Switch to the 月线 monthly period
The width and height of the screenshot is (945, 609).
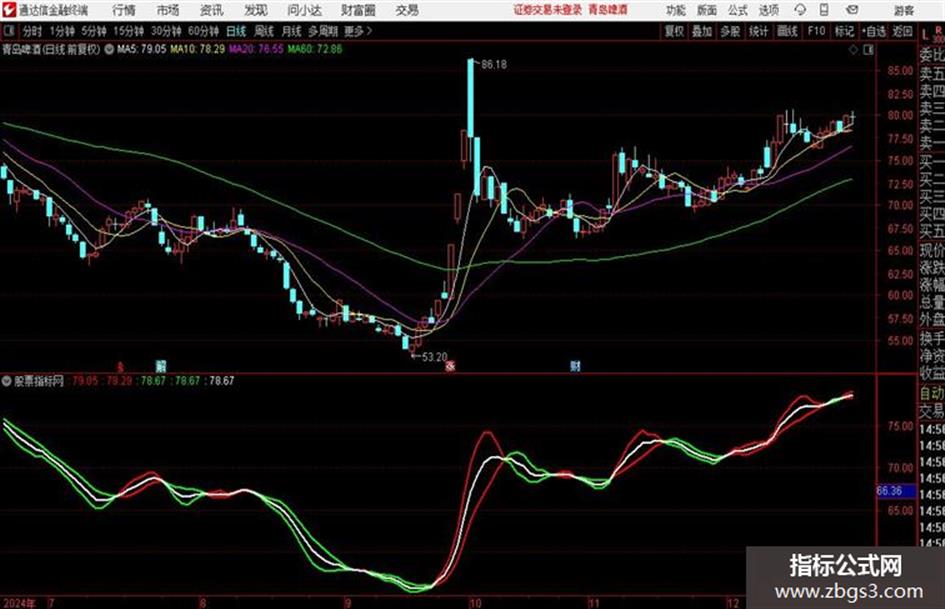(x=291, y=31)
